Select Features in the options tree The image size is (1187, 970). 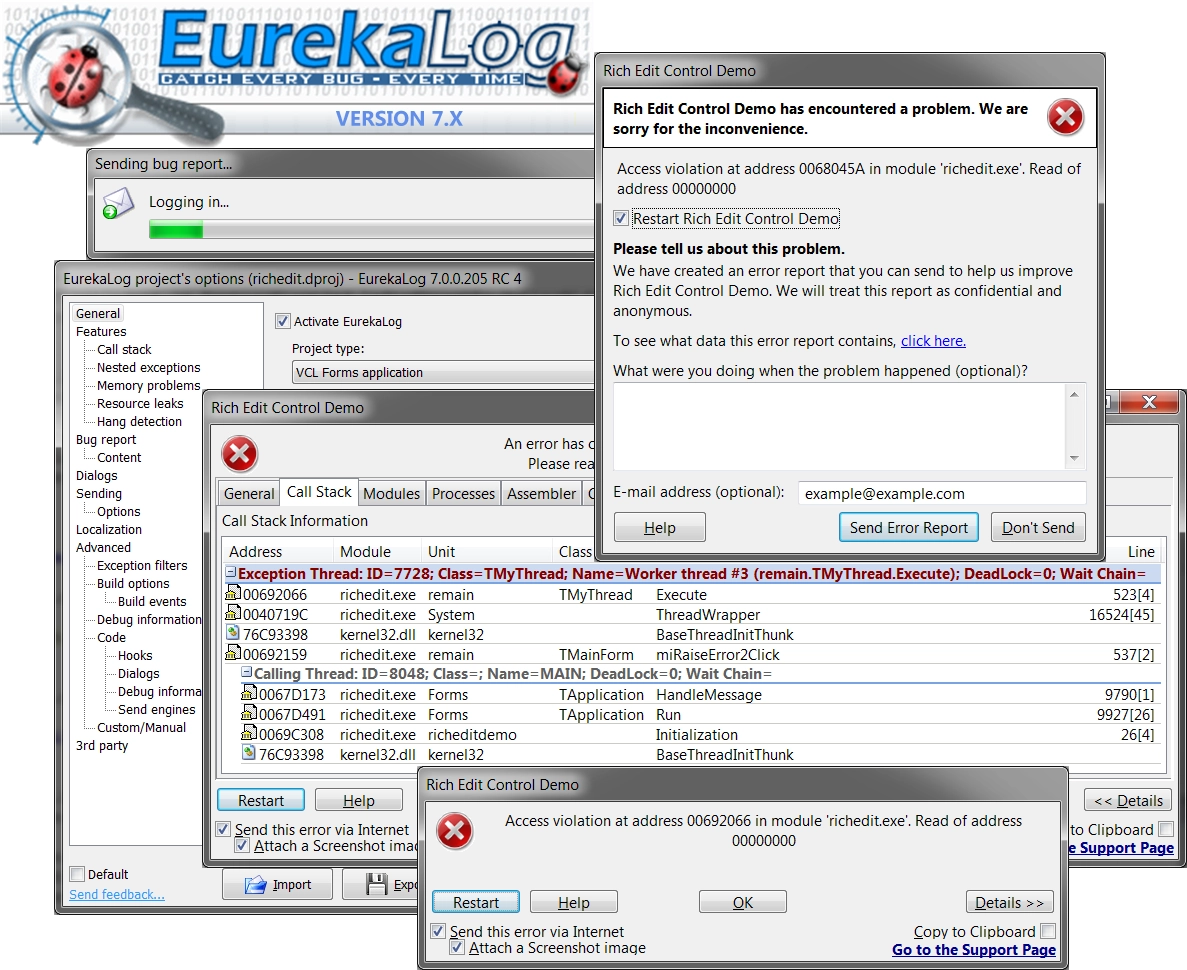tap(101, 332)
